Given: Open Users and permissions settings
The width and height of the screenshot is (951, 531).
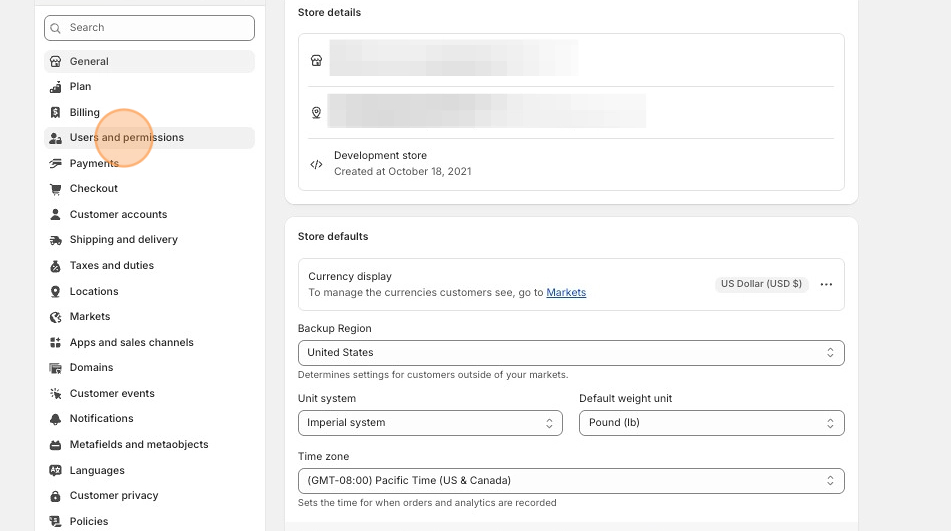Looking at the screenshot, I should 127,138.
